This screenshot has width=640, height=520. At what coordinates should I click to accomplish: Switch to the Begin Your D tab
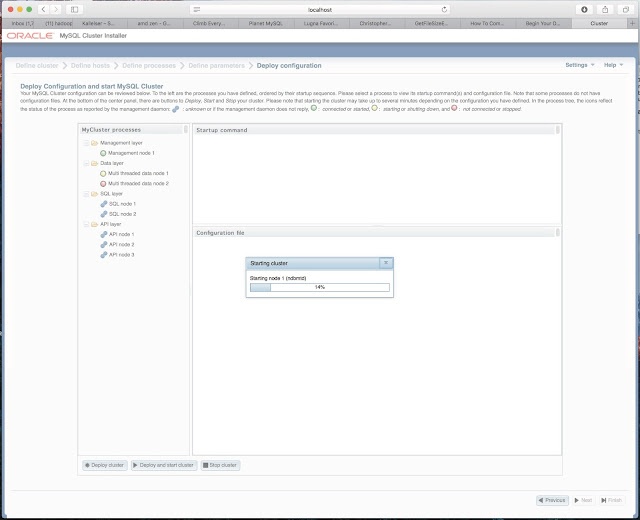[542, 23]
